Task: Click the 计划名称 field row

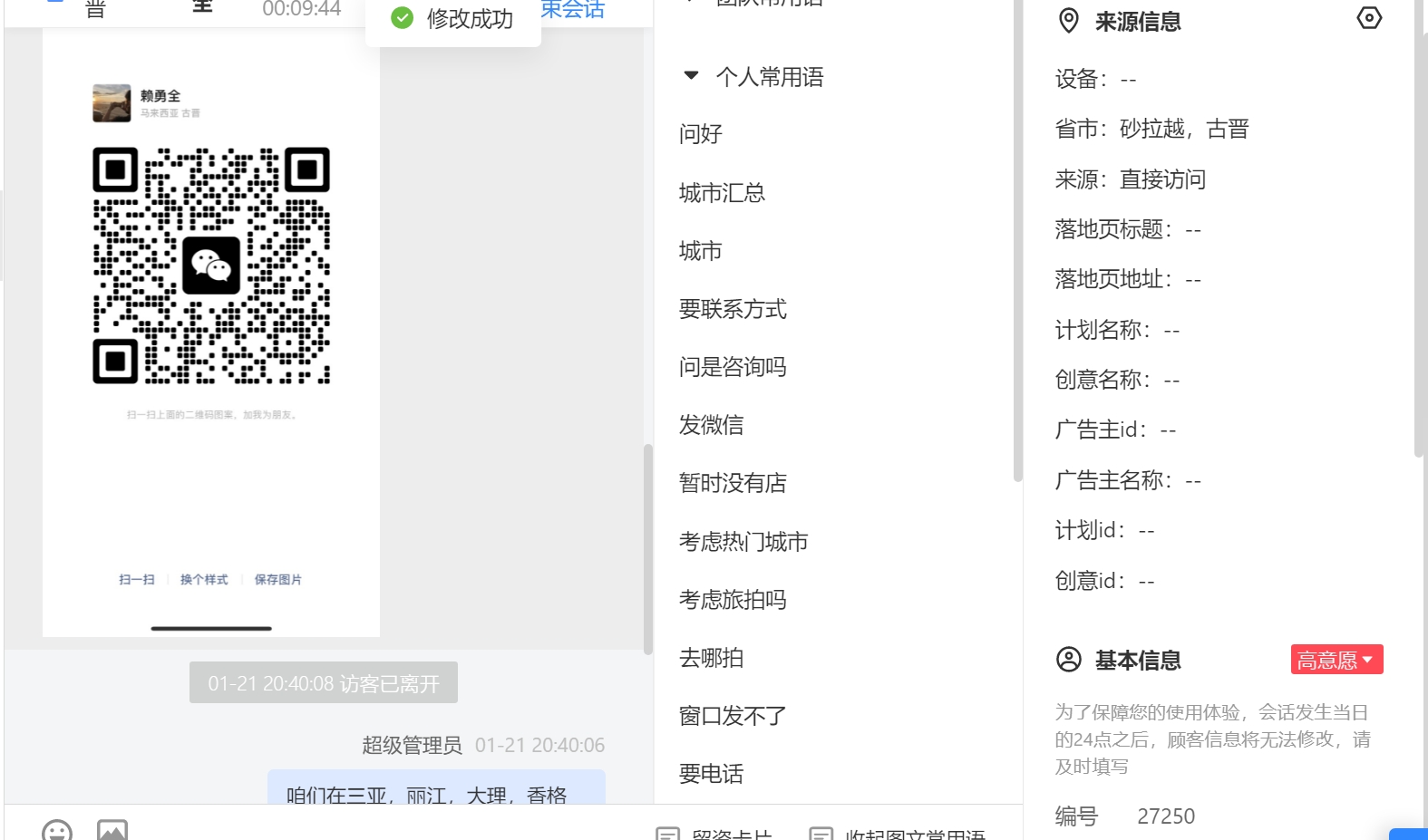Action: pos(1117,330)
